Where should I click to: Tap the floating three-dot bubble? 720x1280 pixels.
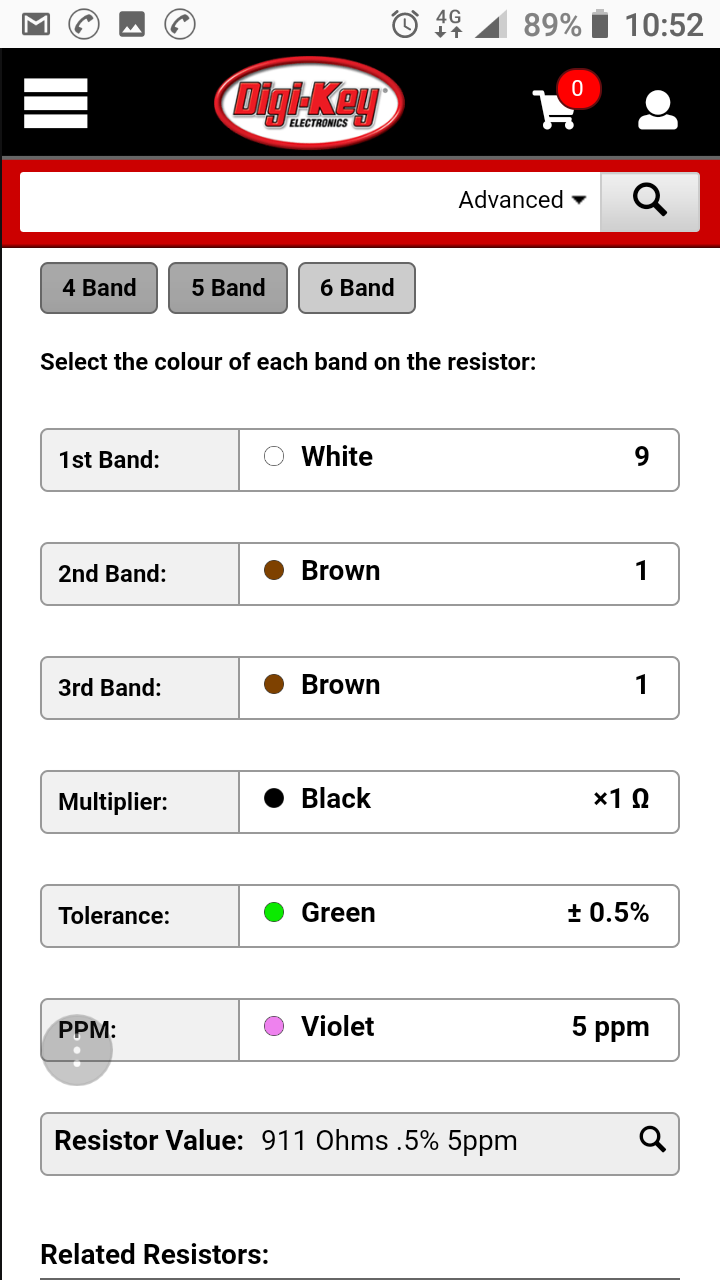click(x=77, y=1049)
